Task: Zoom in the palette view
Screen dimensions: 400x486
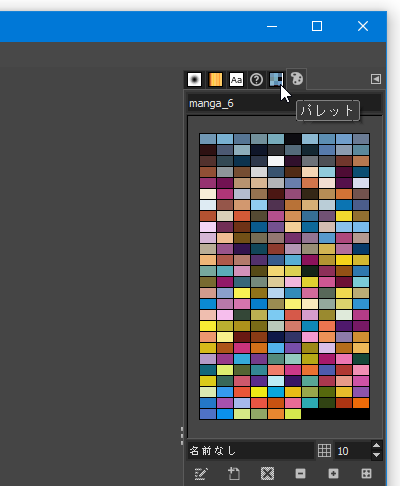Action: pyautogui.click(x=333, y=474)
